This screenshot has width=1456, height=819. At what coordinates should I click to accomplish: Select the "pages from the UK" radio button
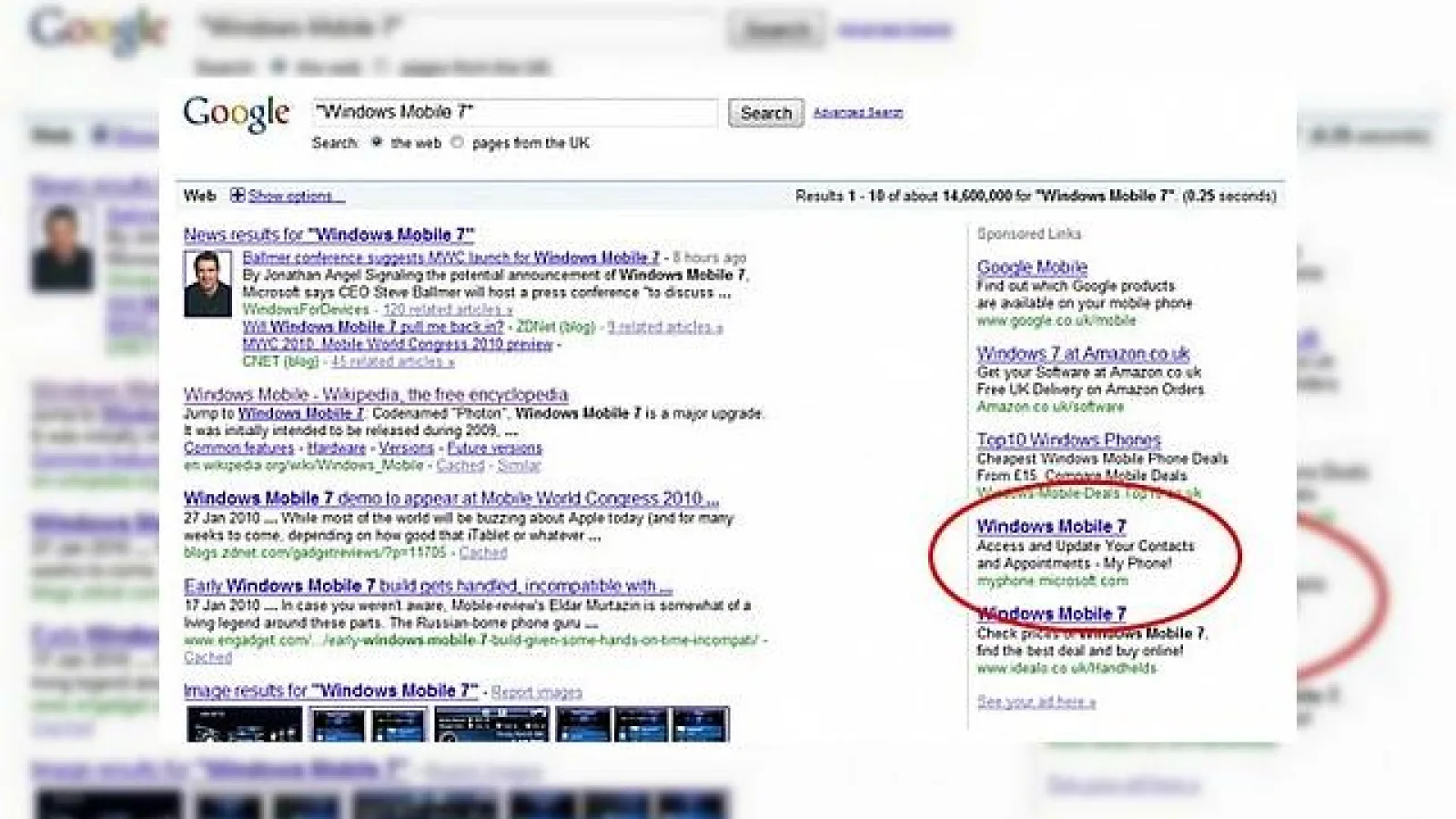click(x=458, y=142)
